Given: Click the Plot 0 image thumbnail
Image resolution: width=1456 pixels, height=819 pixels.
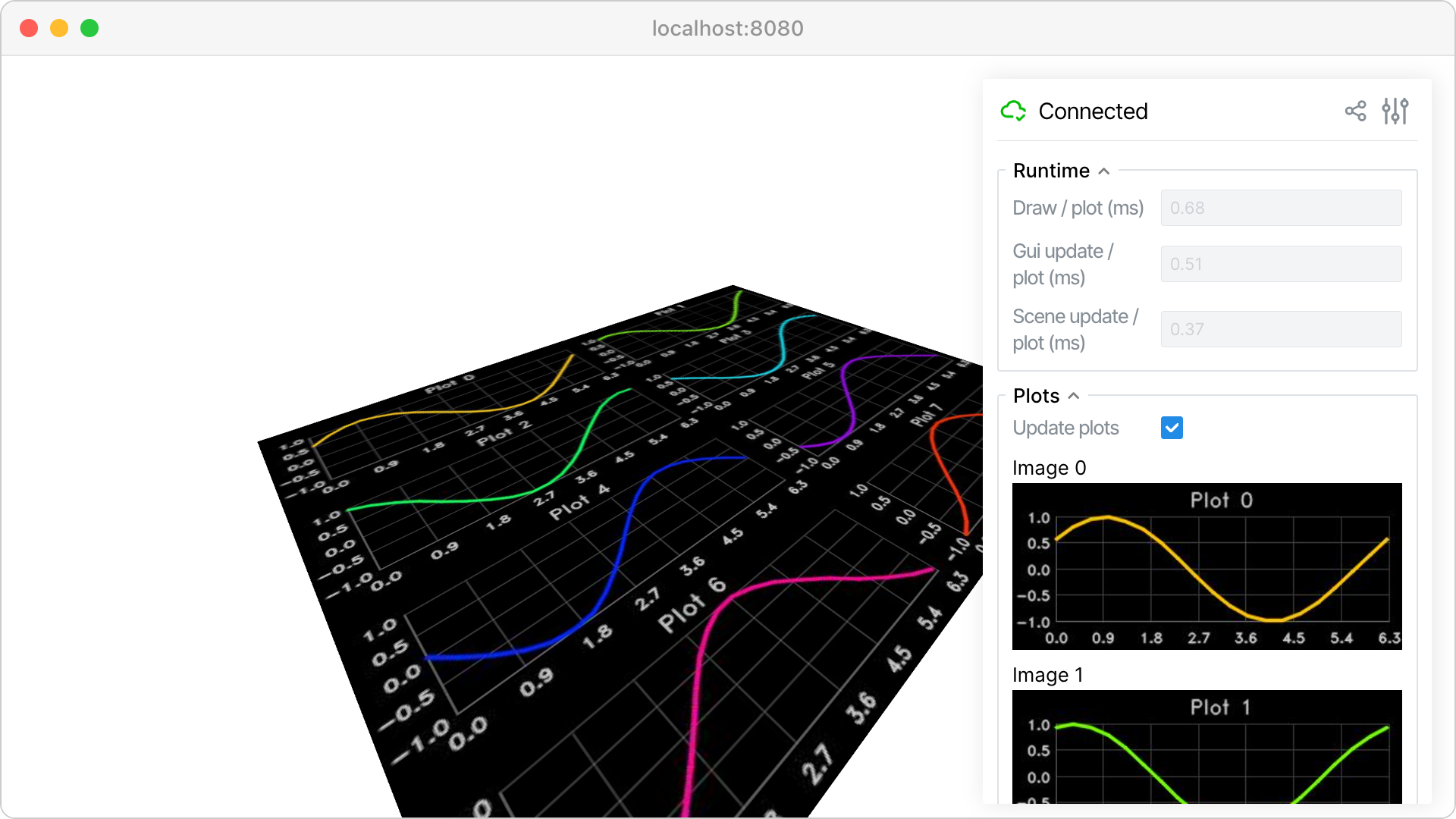Looking at the screenshot, I should [x=1207, y=566].
